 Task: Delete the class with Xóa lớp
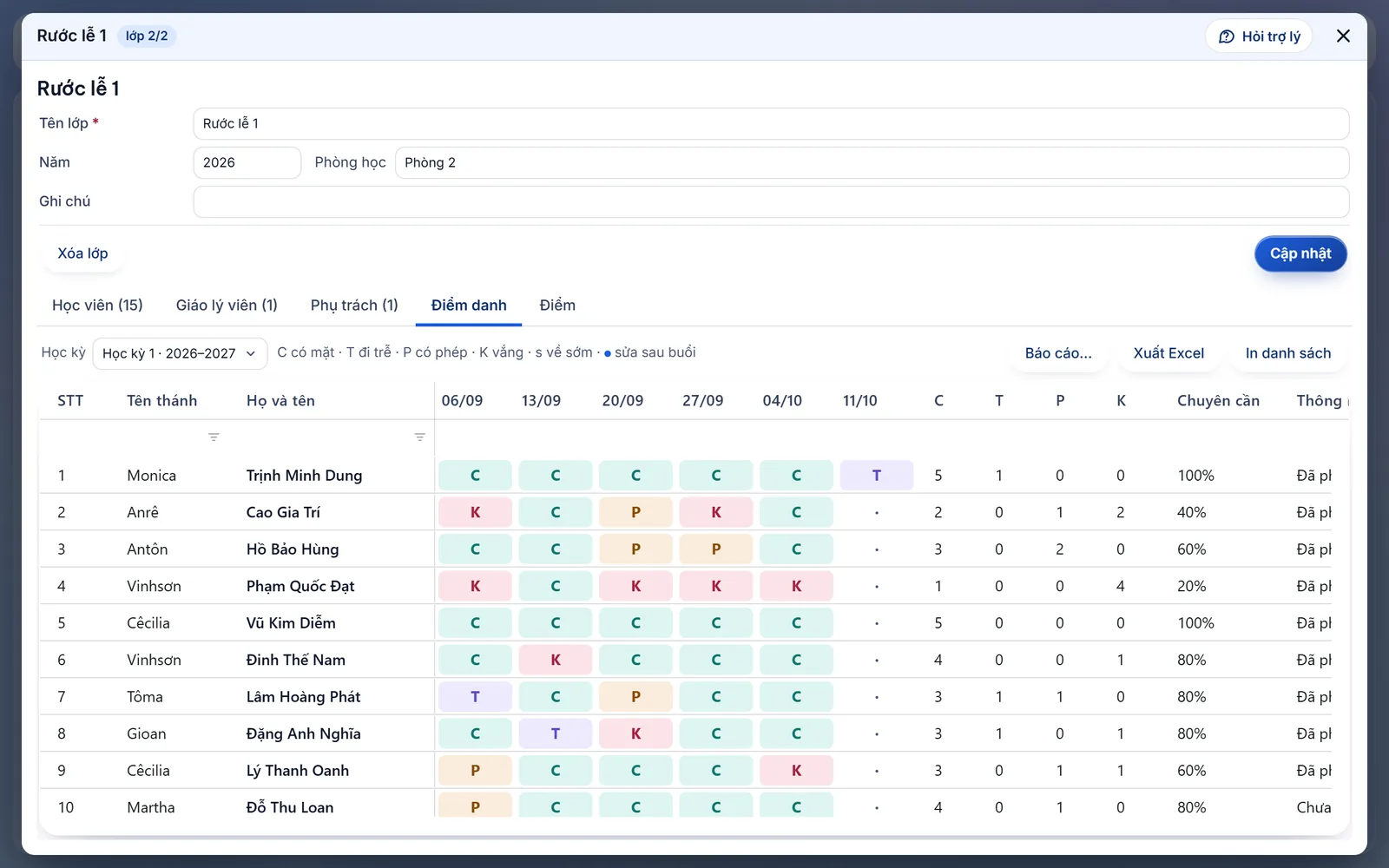pos(82,253)
